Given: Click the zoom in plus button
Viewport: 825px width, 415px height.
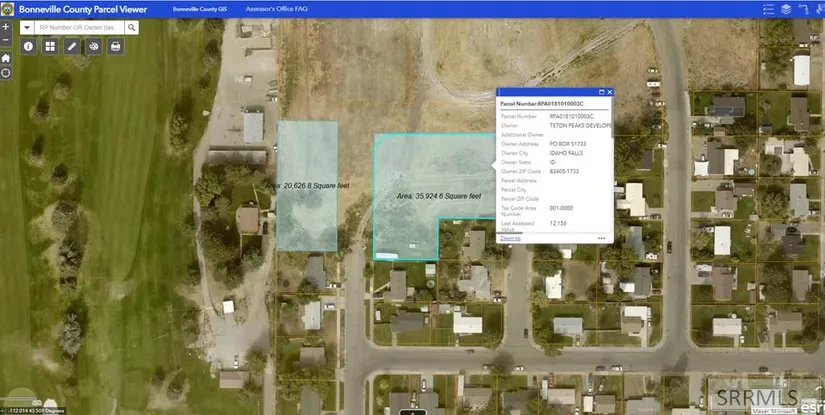Looking at the screenshot, I should tap(6, 27).
